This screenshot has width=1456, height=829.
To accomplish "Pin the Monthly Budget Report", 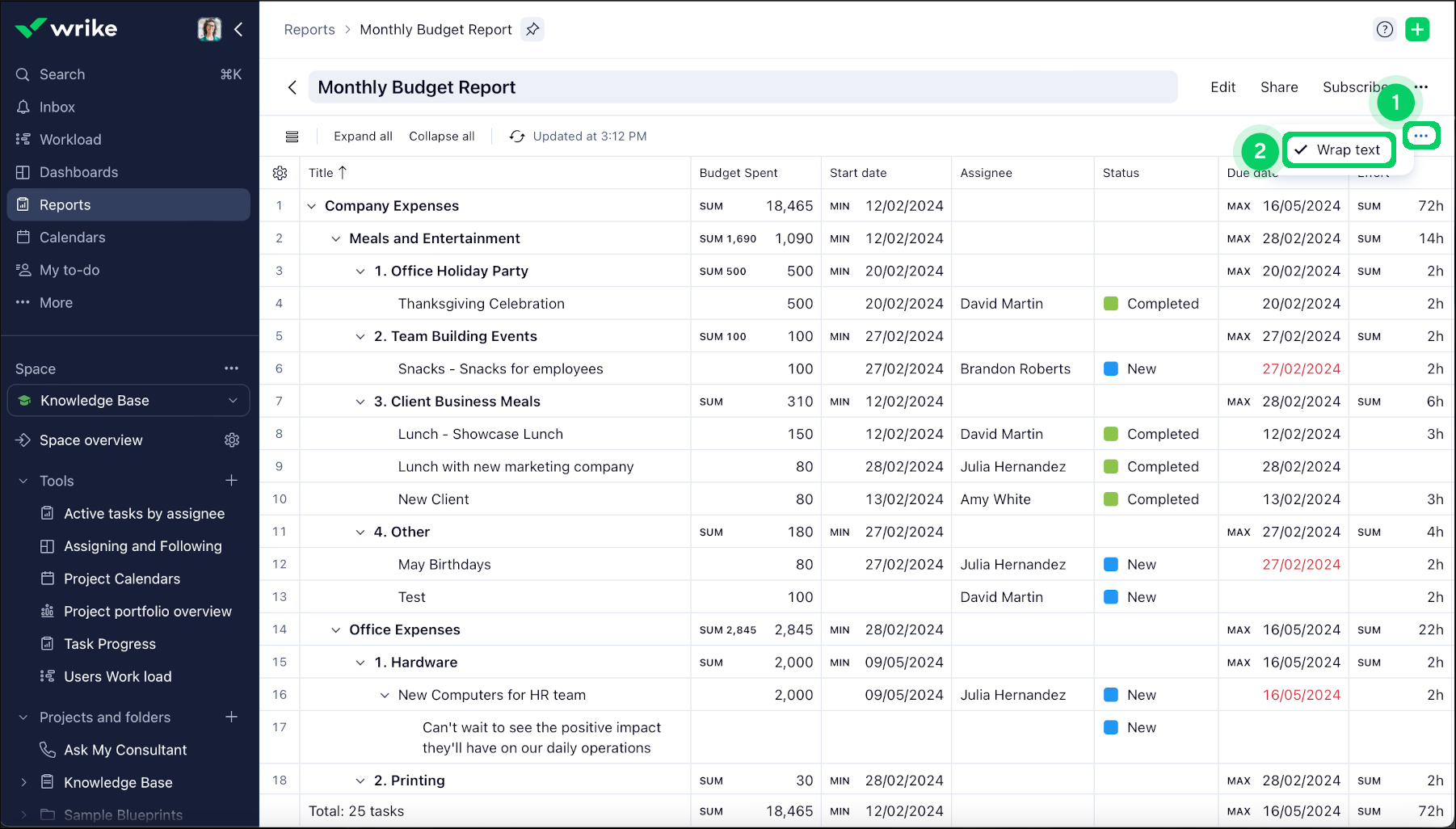I will [x=532, y=30].
